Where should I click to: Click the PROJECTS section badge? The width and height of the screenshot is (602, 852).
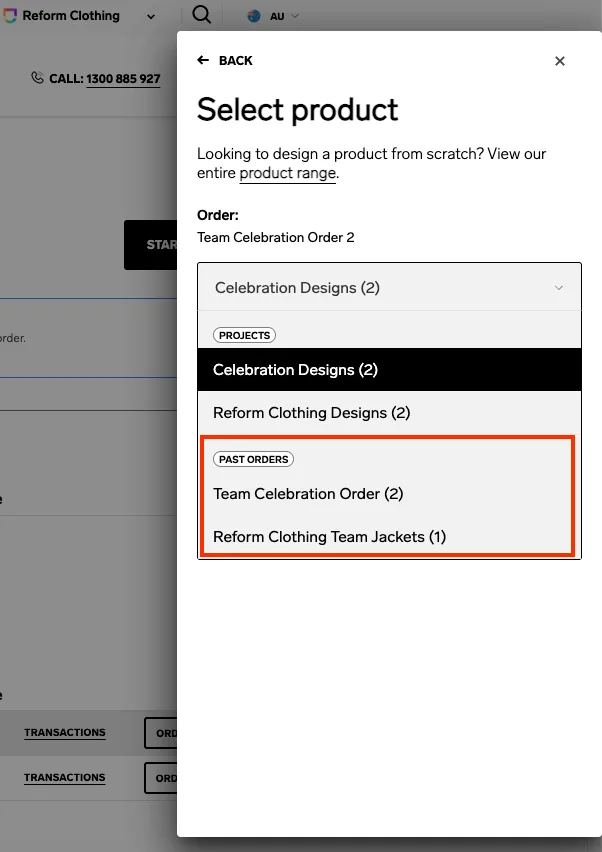coord(244,335)
